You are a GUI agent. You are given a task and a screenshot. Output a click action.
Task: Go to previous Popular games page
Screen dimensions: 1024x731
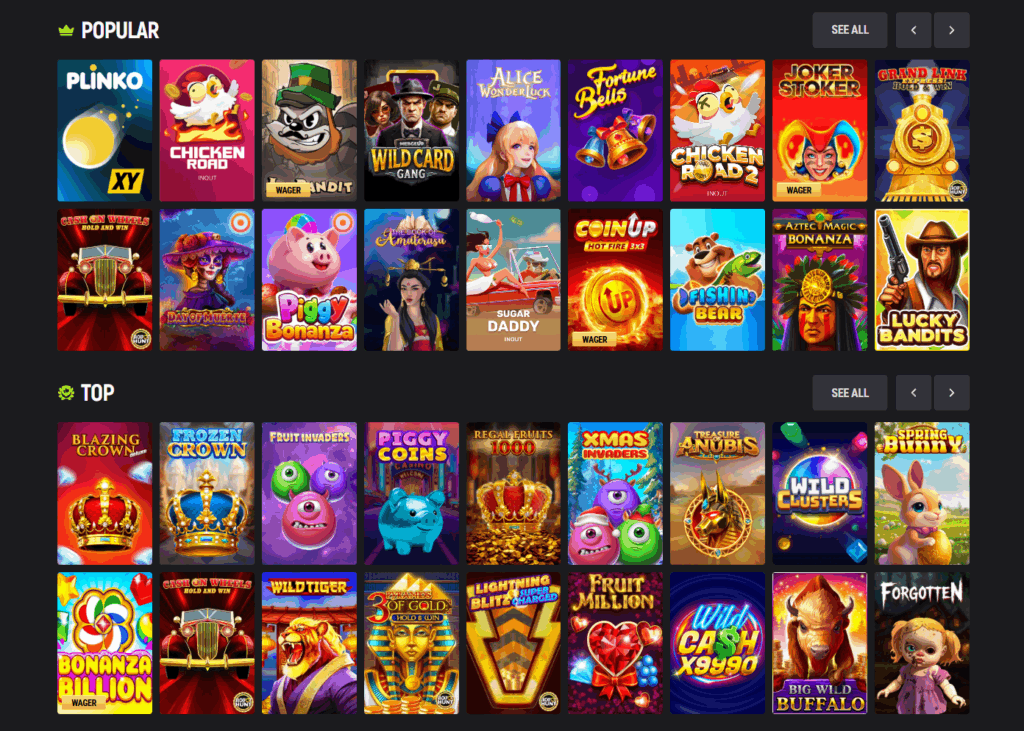coord(914,30)
